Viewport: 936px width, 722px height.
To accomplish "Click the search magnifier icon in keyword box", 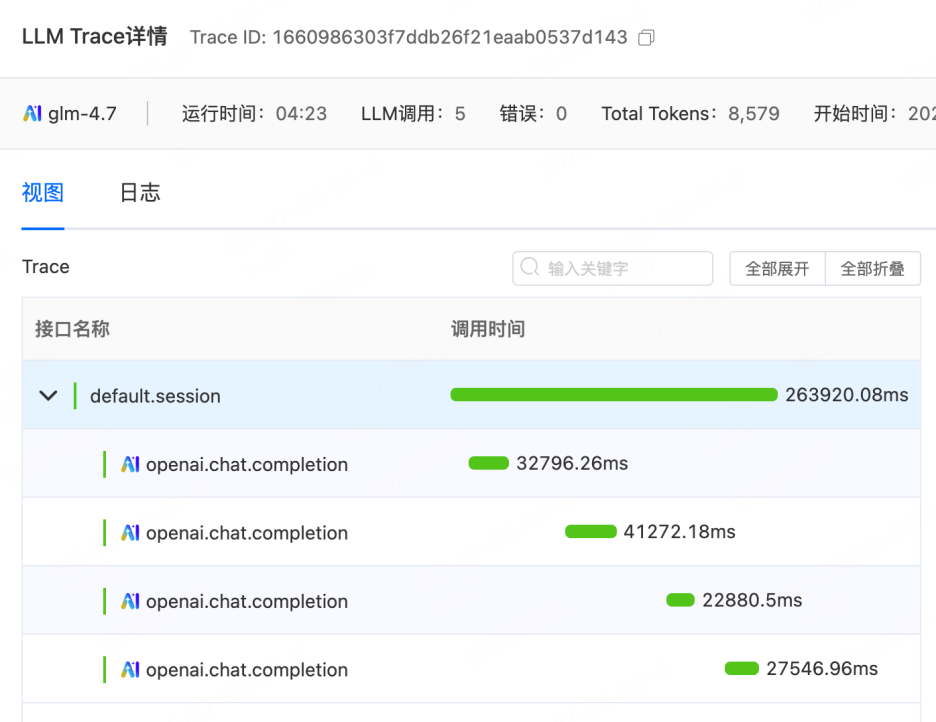I will click(529, 267).
